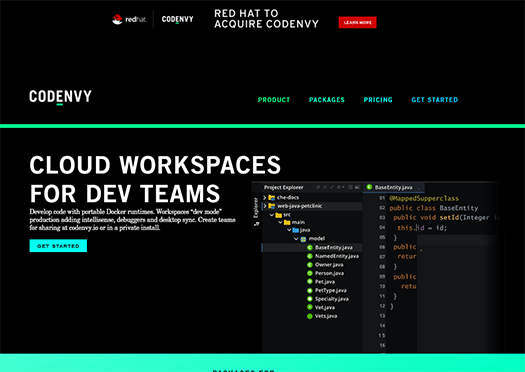Open PetType.java from the file tree

coord(331,290)
